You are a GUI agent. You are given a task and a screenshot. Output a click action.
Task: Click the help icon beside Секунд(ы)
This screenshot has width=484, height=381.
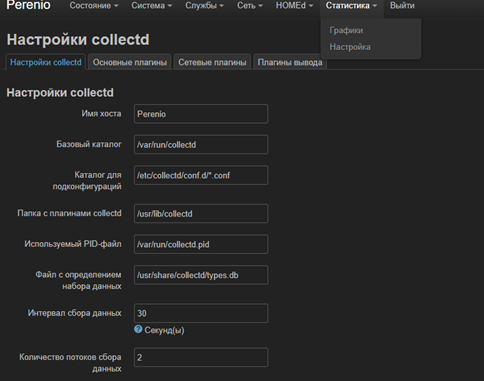[138, 329]
